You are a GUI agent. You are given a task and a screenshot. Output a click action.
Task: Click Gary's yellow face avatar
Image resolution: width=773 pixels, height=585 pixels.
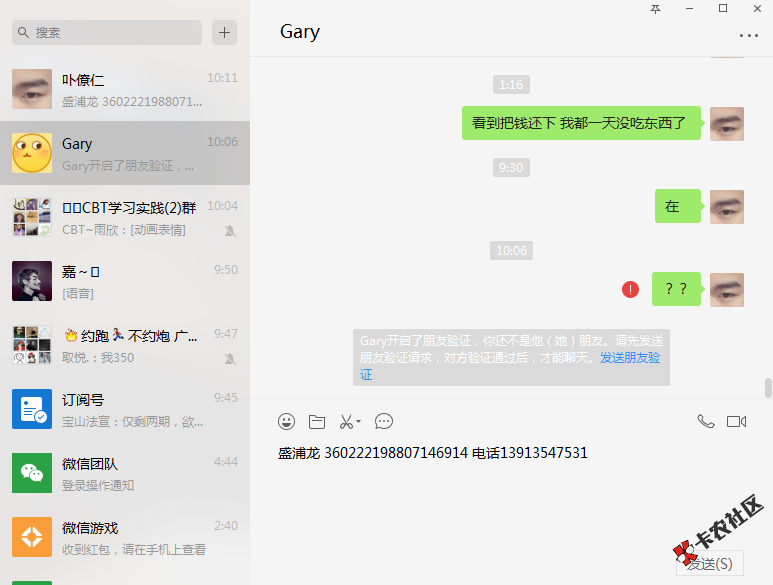tap(32, 153)
